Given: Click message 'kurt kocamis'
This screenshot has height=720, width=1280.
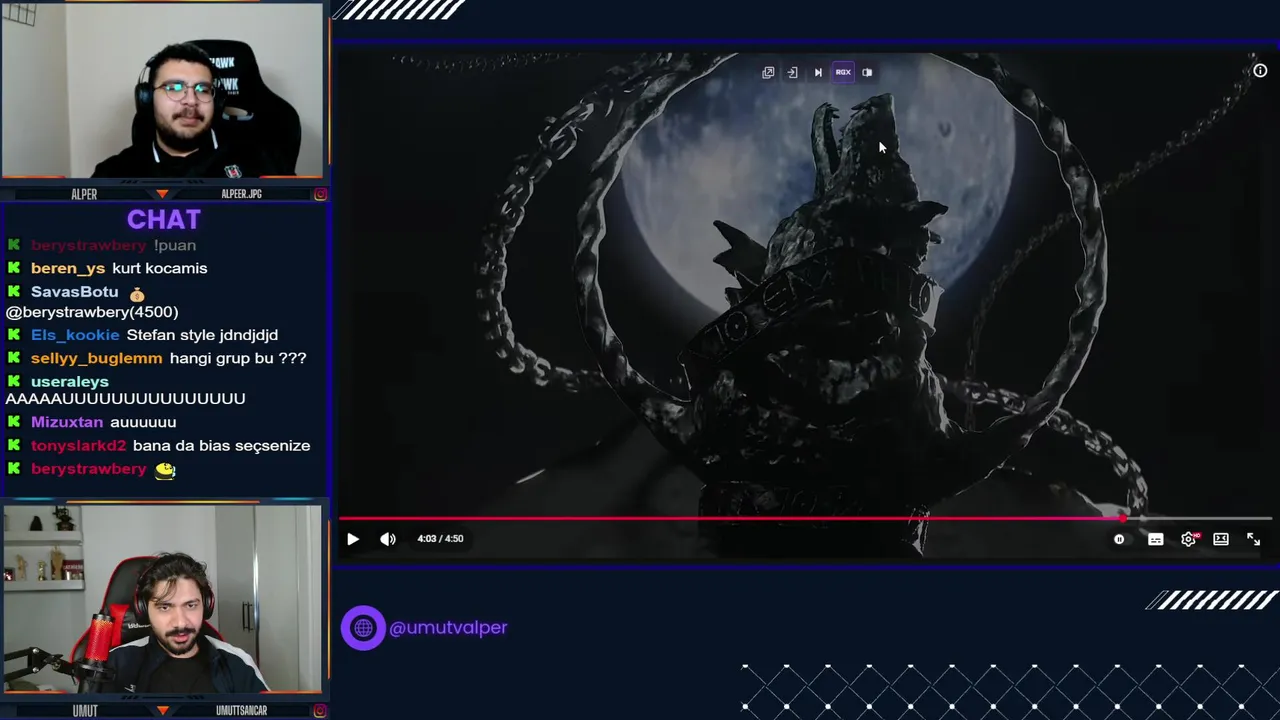Looking at the screenshot, I should [160, 268].
